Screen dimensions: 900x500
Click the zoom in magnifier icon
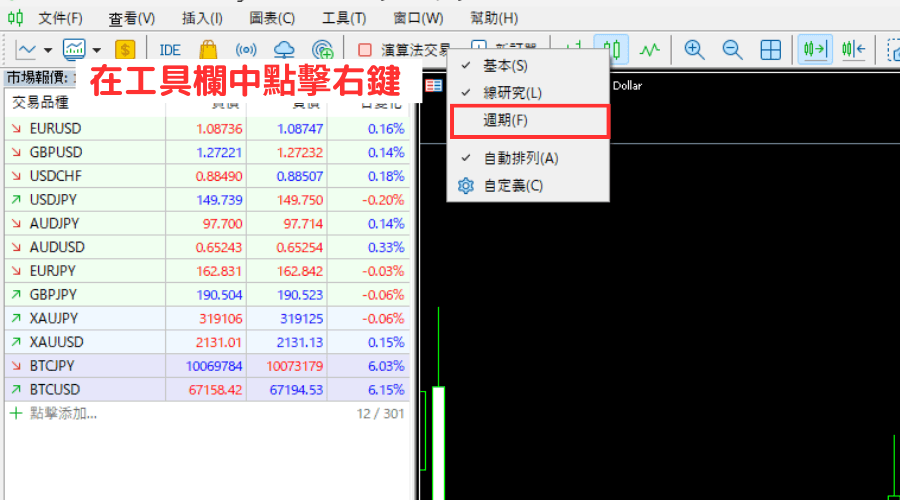click(694, 49)
